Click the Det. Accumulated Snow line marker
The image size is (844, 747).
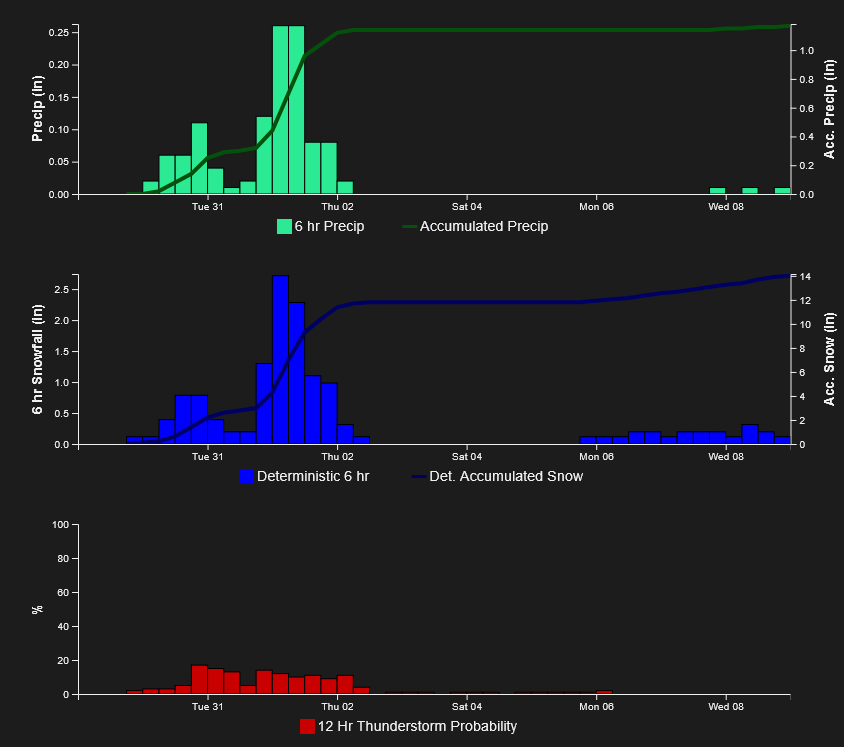pos(419,476)
